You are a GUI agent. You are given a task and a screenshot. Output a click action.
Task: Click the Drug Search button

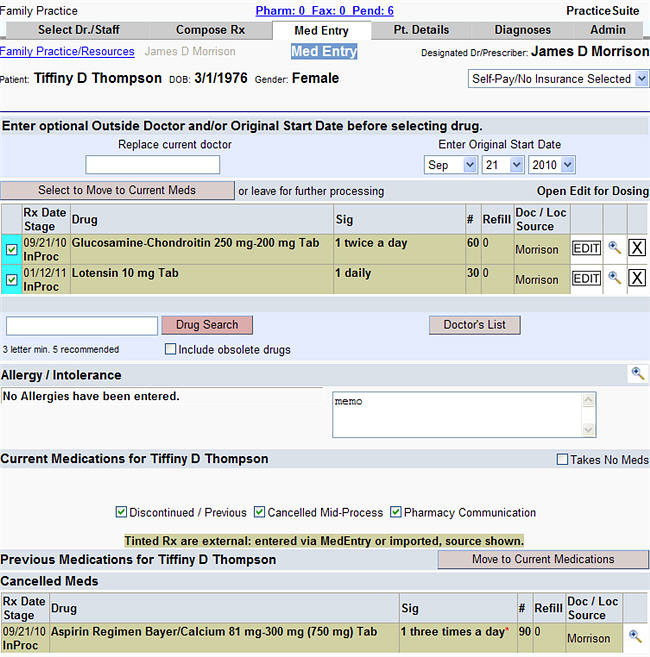[x=207, y=325]
